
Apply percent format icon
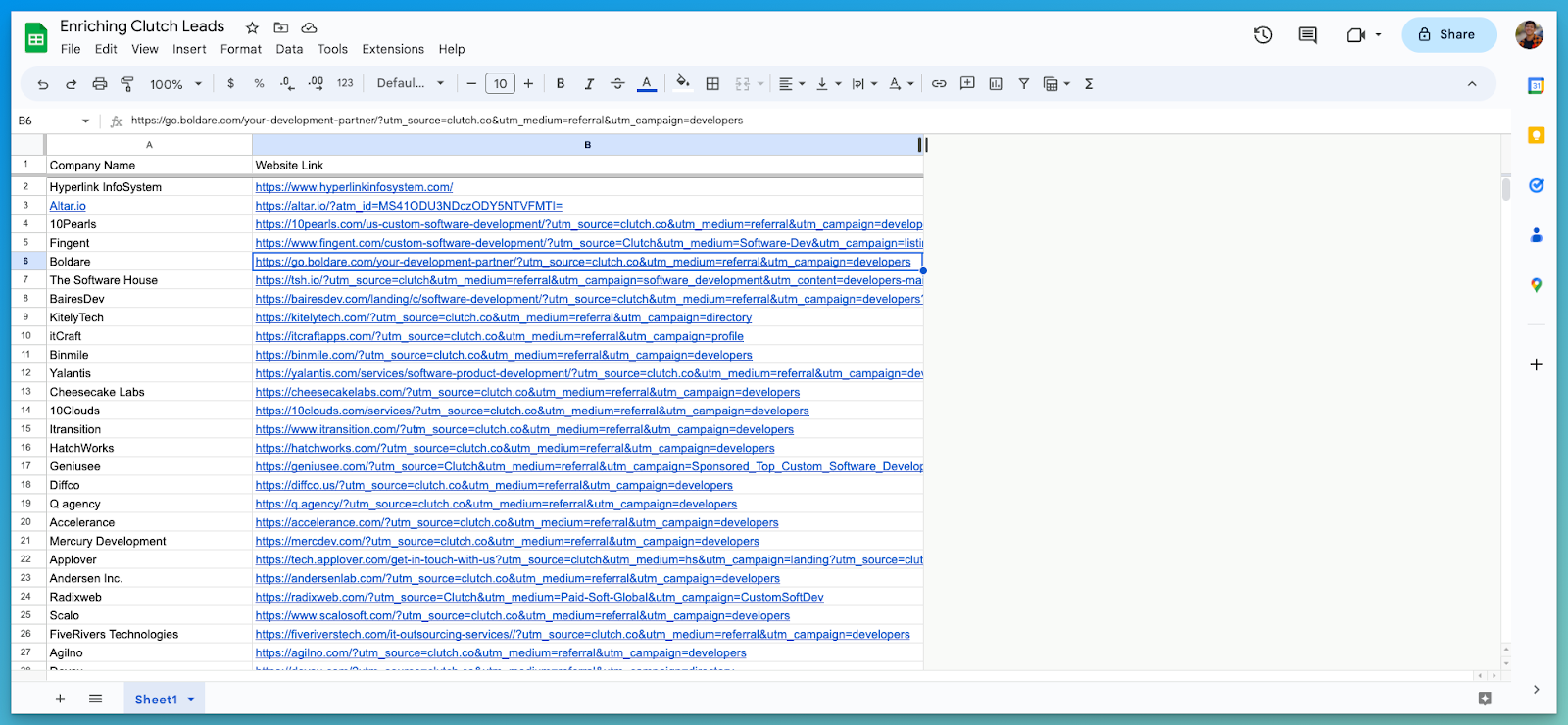259,84
